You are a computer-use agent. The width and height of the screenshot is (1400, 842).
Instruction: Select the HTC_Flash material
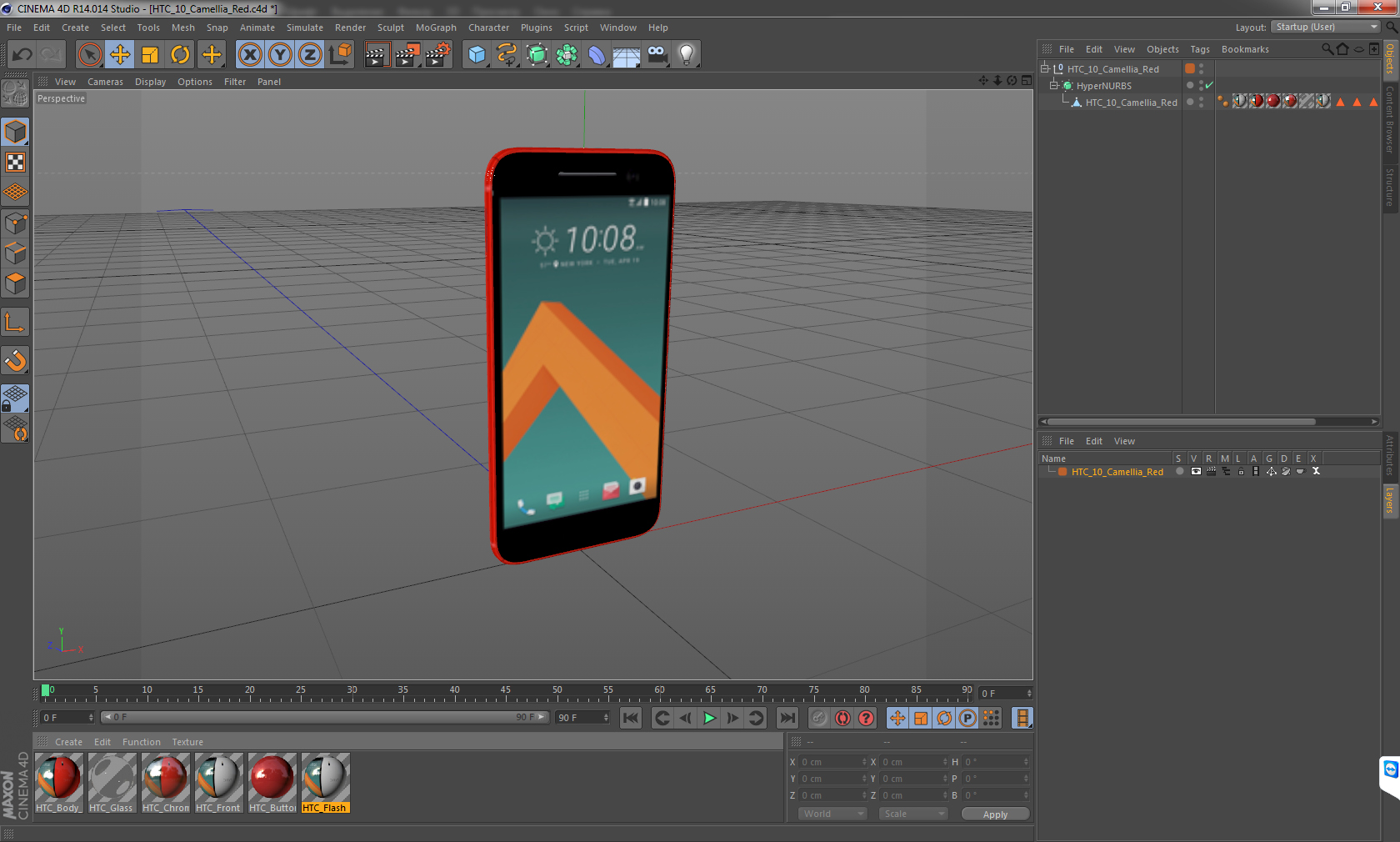(x=325, y=783)
